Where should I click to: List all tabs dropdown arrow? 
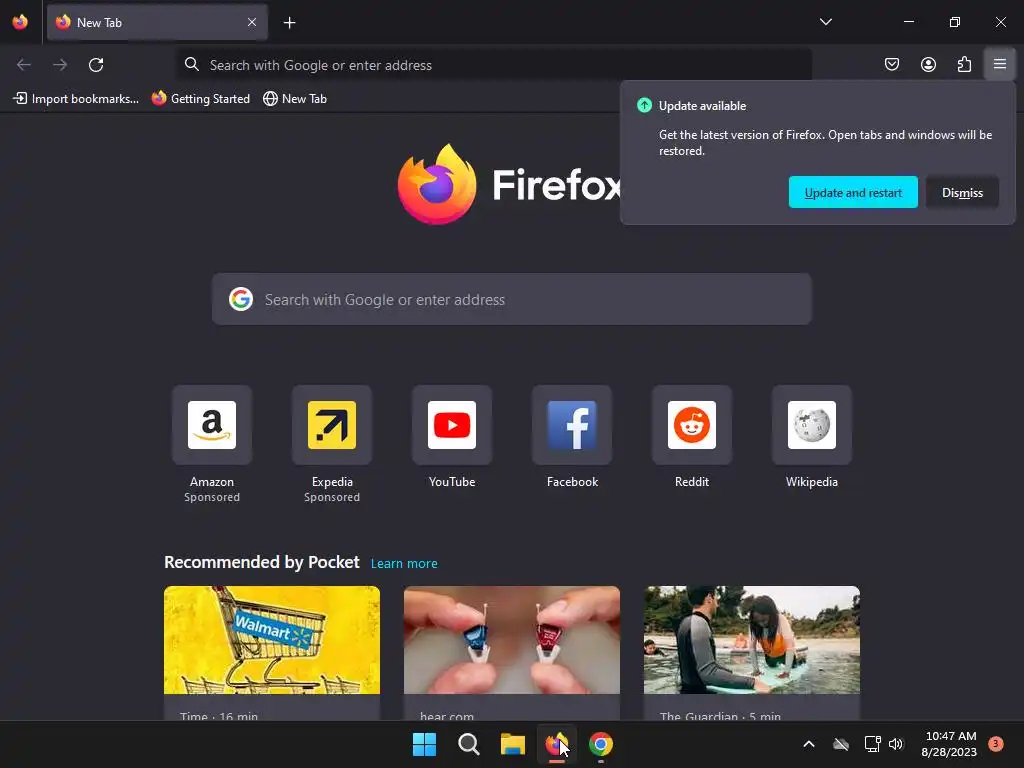[825, 22]
